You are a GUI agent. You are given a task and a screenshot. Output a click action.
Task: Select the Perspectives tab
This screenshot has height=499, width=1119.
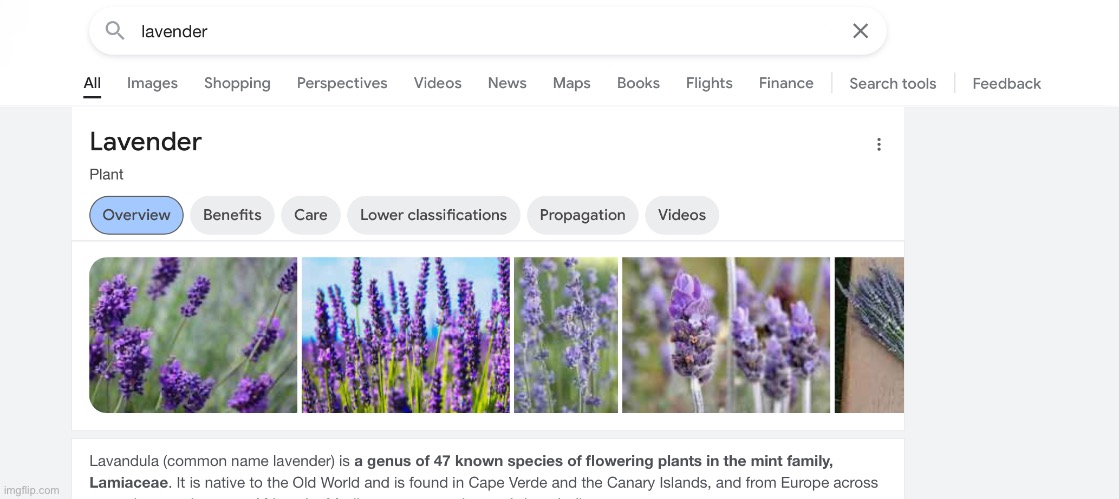tap(342, 83)
